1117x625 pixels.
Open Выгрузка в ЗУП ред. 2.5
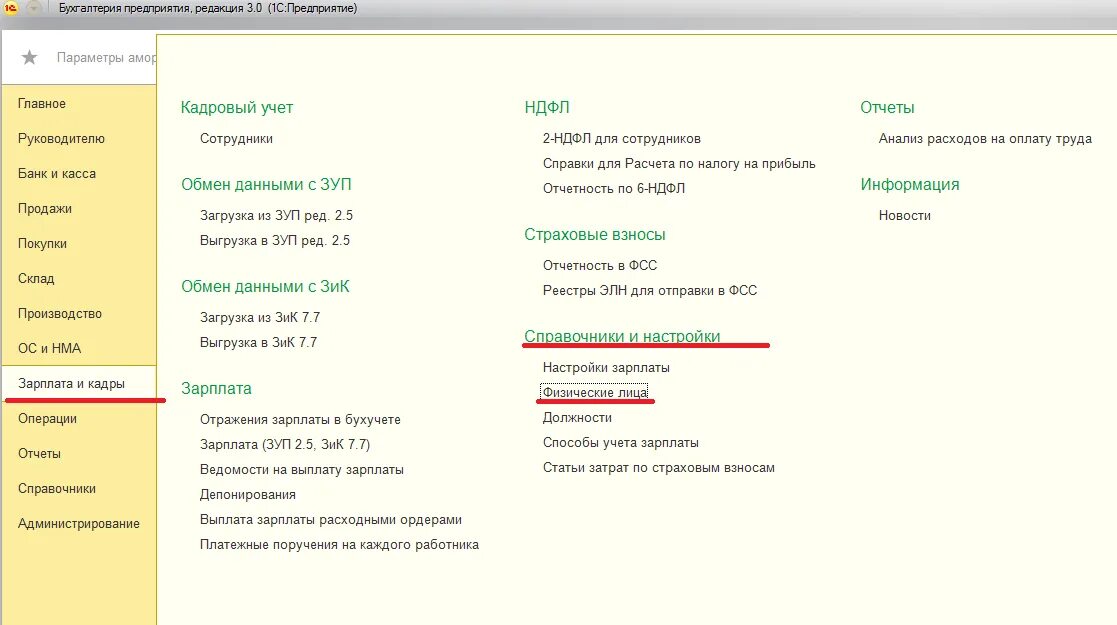pyautogui.click(x=275, y=240)
